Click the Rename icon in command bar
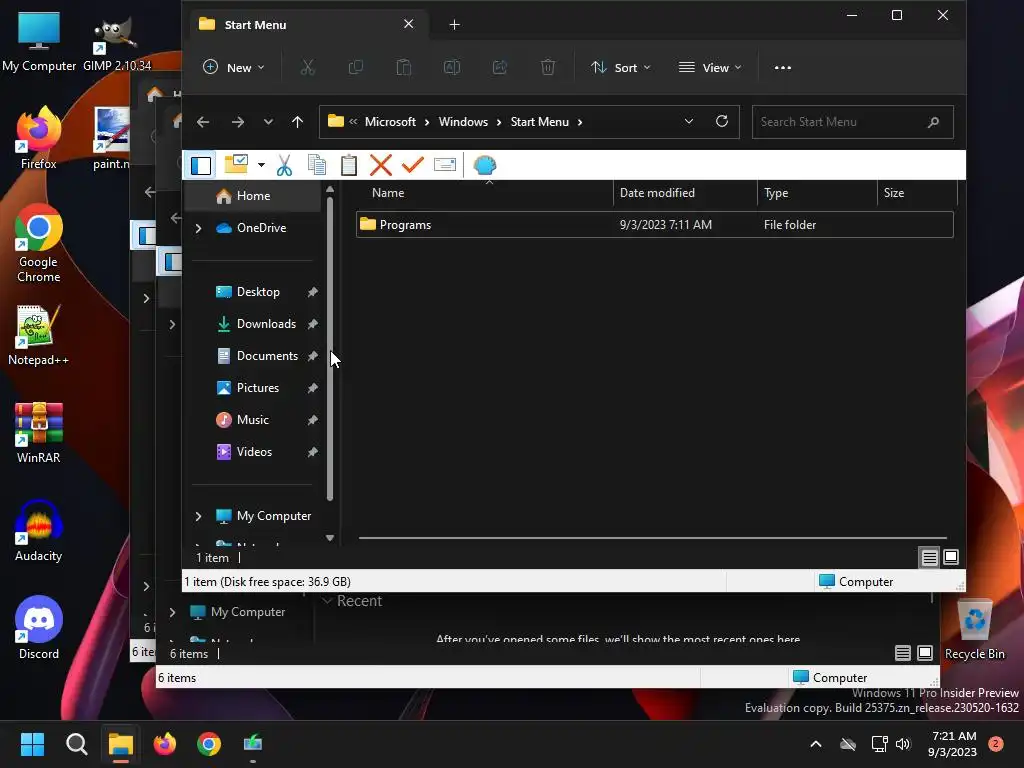This screenshot has width=1024, height=768. [x=452, y=67]
